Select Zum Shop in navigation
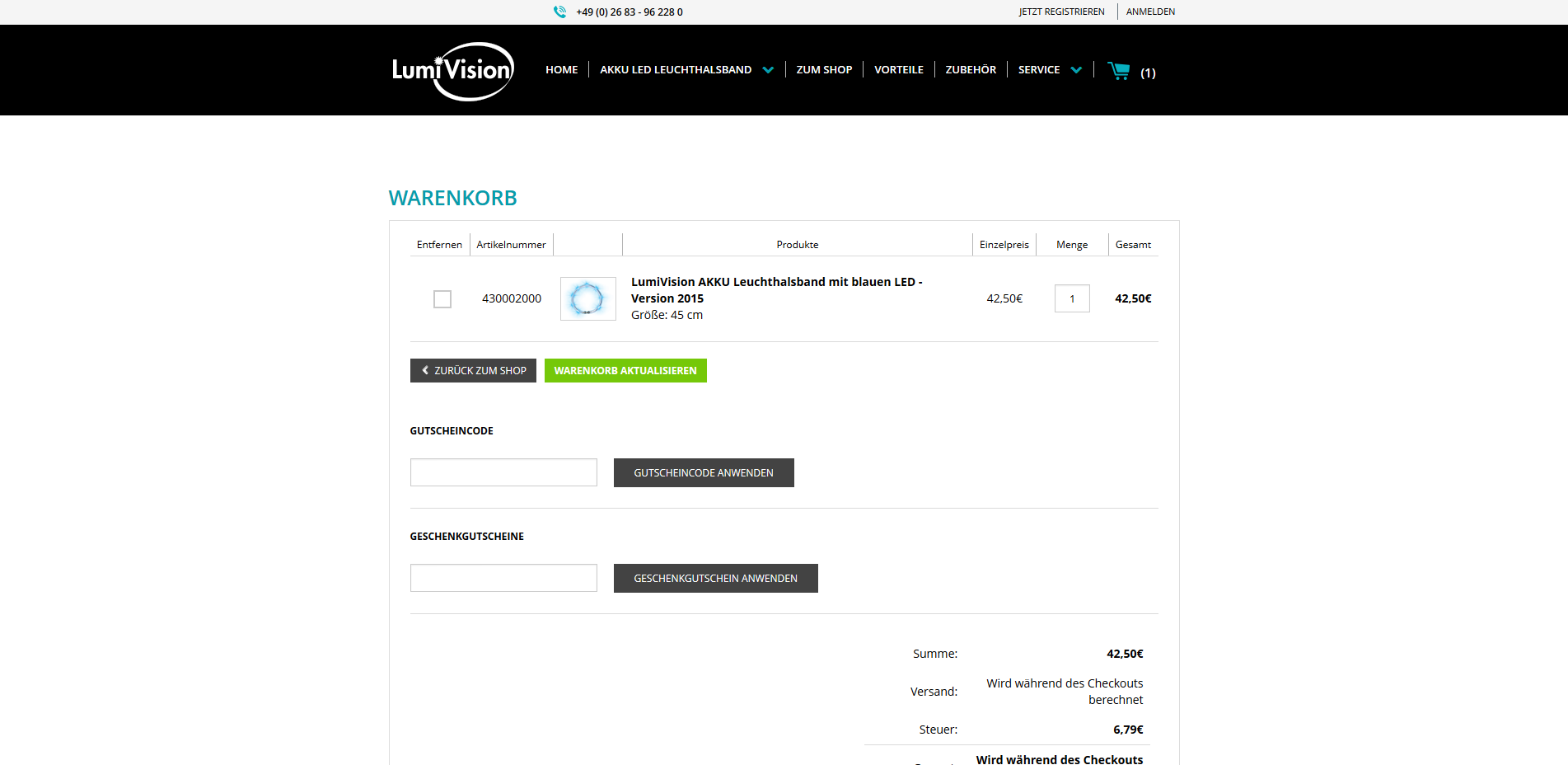The image size is (1568, 765). tap(824, 70)
